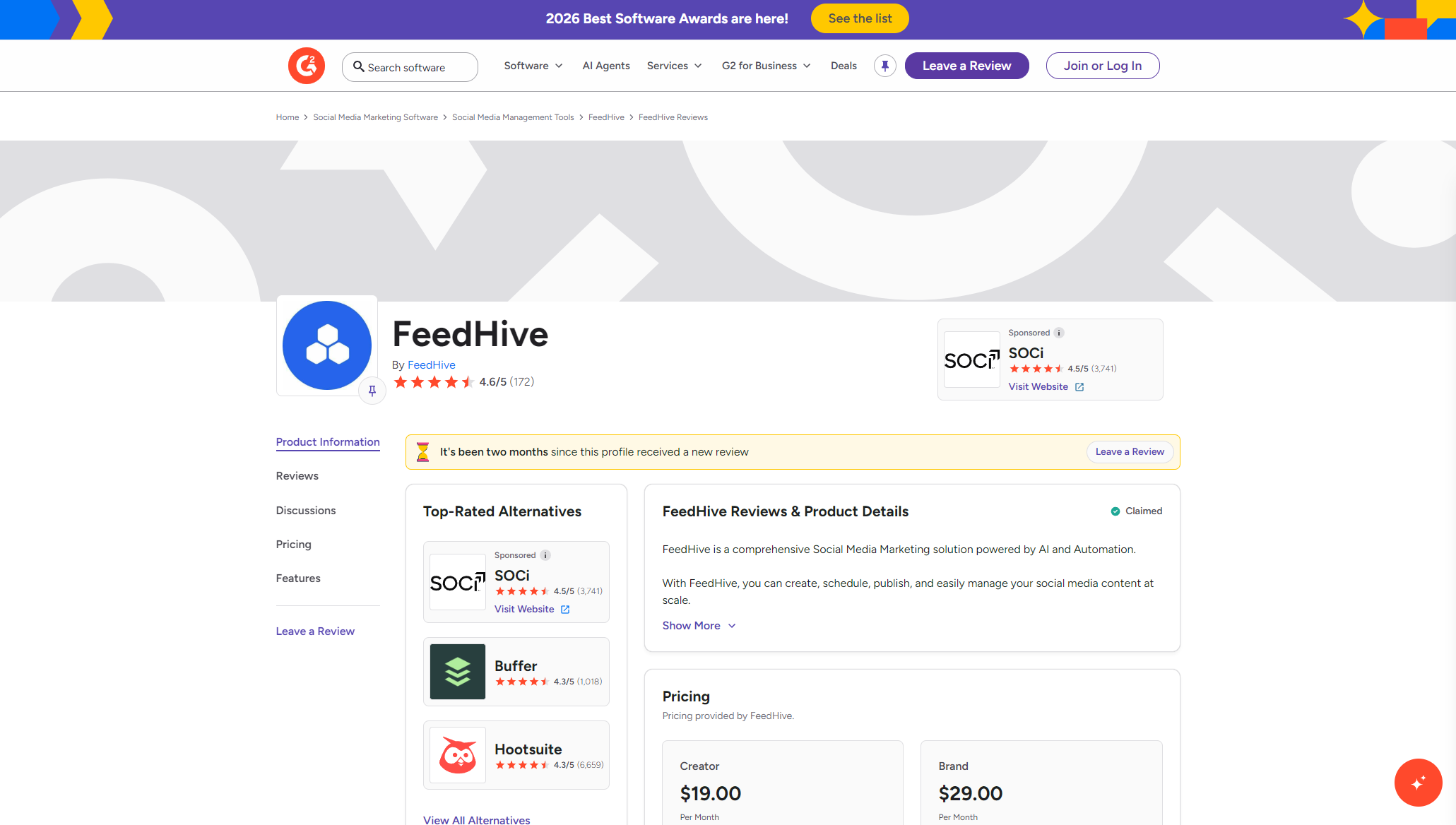Screen dimensions: 1456x825
Task: Expand the Software dropdown menu
Action: [x=533, y=66]
